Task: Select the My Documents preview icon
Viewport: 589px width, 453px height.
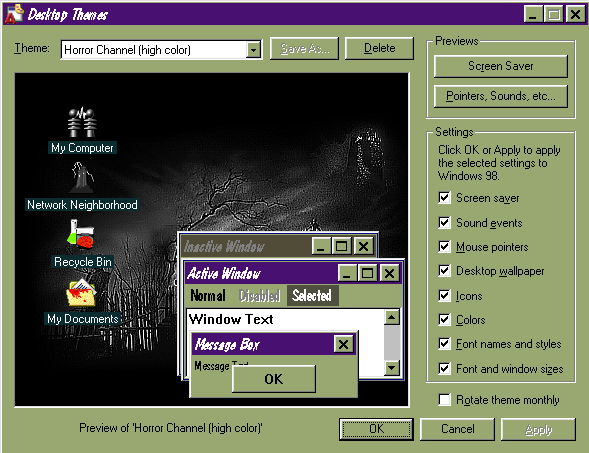Action: coord(81,293)
